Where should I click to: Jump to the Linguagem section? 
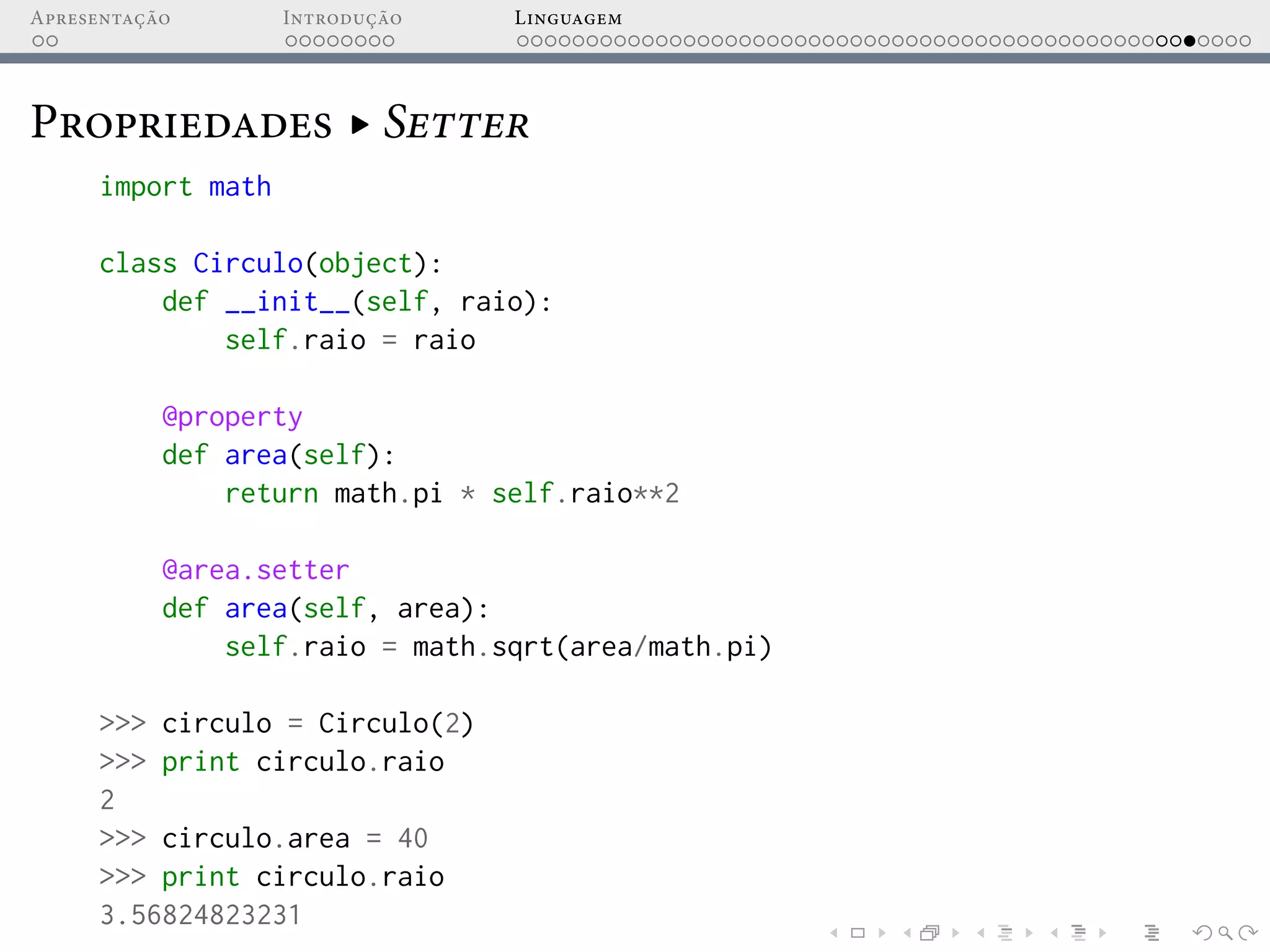(x=568, y=19)
